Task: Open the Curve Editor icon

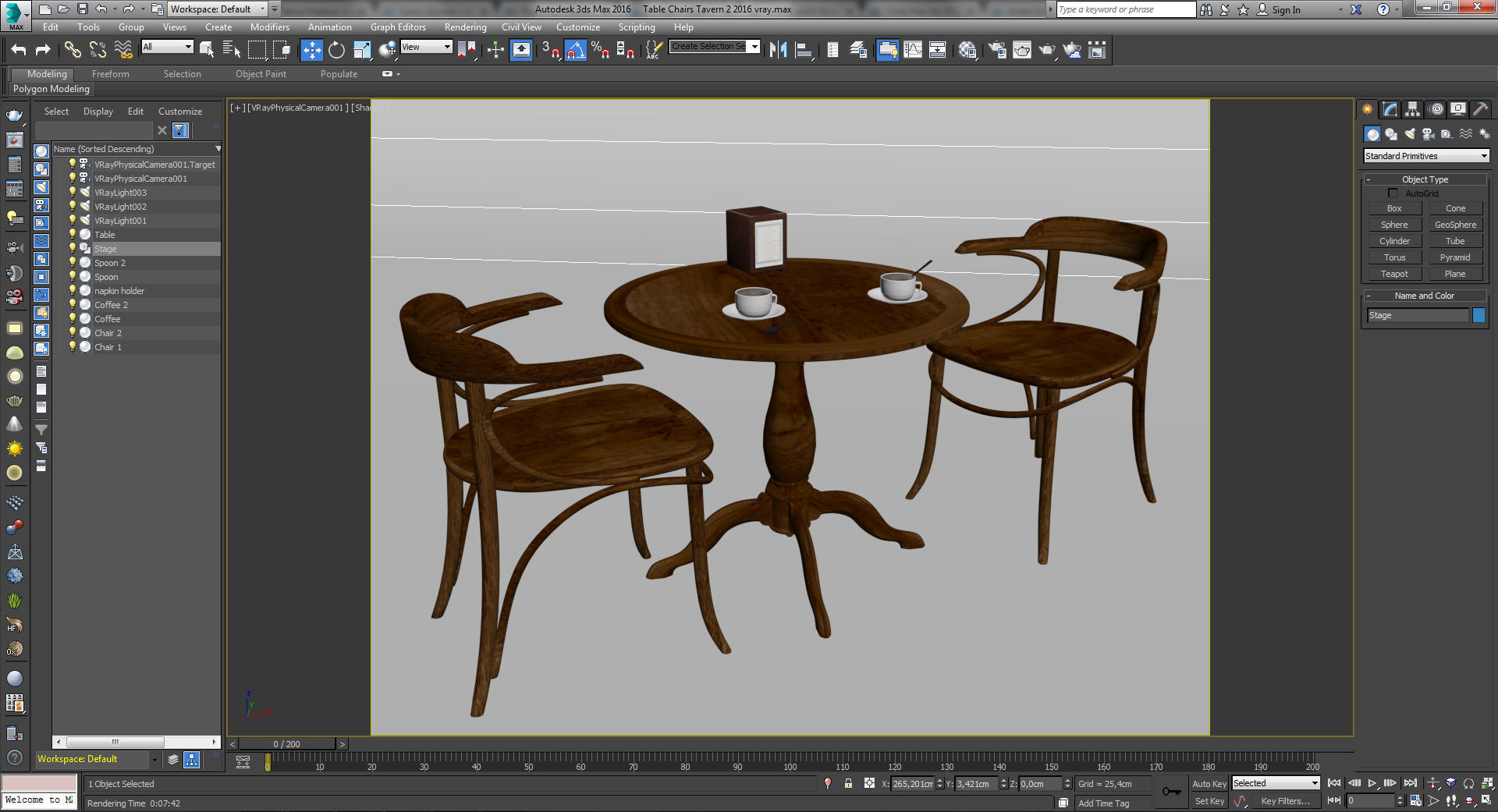Action: click(x=913, y=50)
